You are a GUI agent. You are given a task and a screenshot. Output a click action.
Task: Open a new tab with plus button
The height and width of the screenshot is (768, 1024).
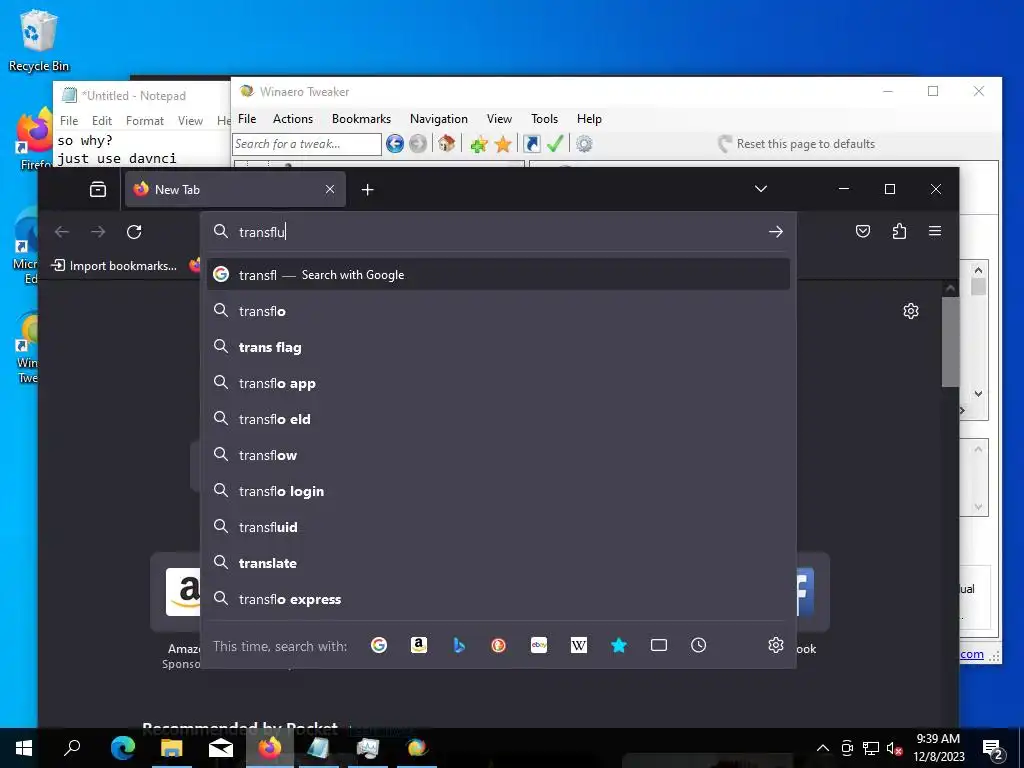click(x=368, y=189)
